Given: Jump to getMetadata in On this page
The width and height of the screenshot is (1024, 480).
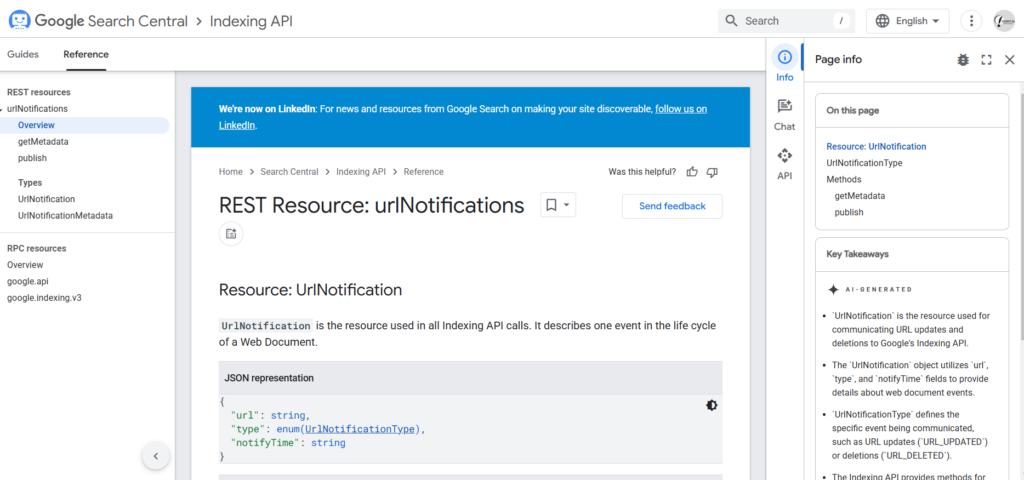Looking at the screenshot, I should (x=859, y=195).
